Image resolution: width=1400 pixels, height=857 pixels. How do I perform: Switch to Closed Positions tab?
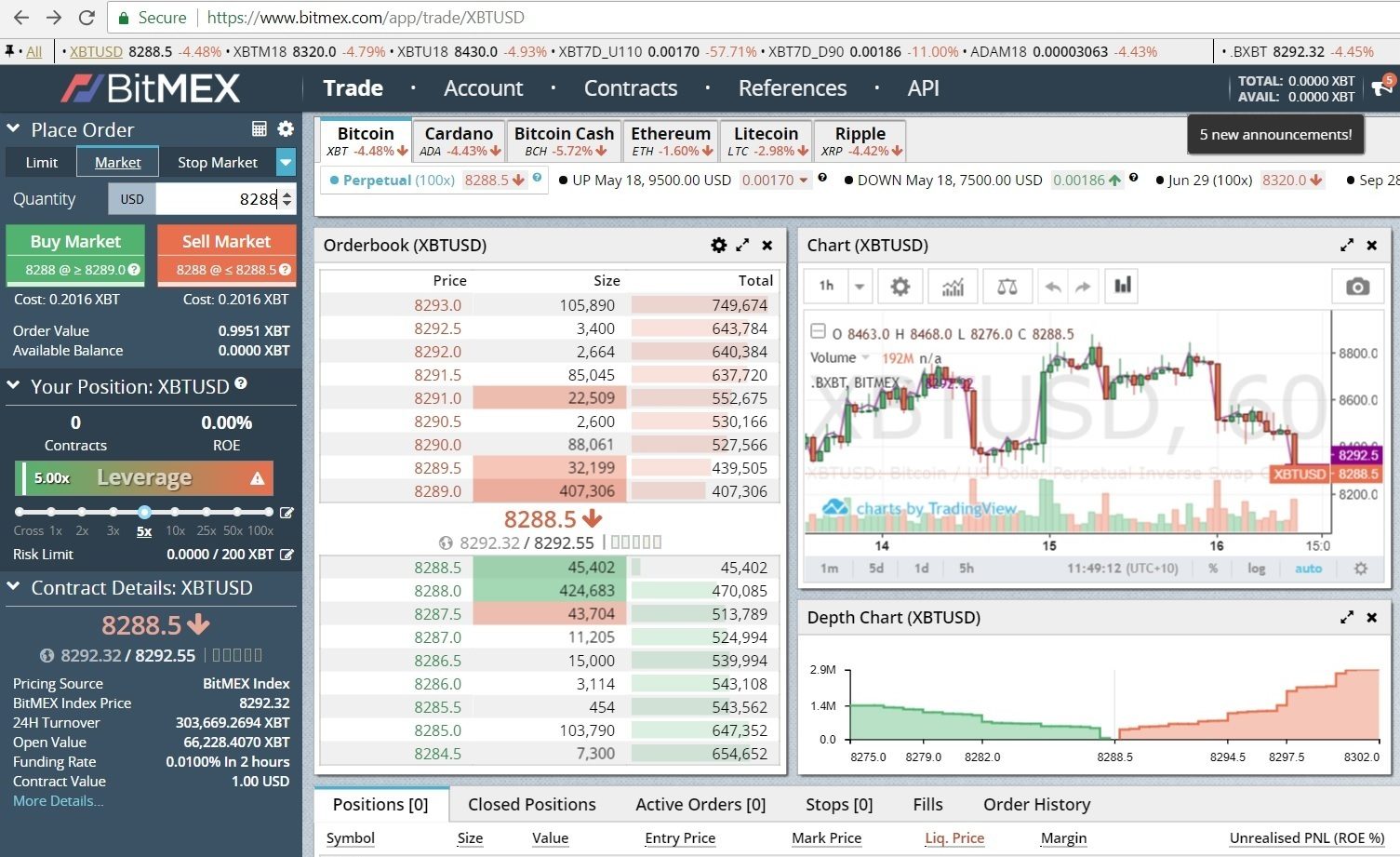tap(531, 804)
